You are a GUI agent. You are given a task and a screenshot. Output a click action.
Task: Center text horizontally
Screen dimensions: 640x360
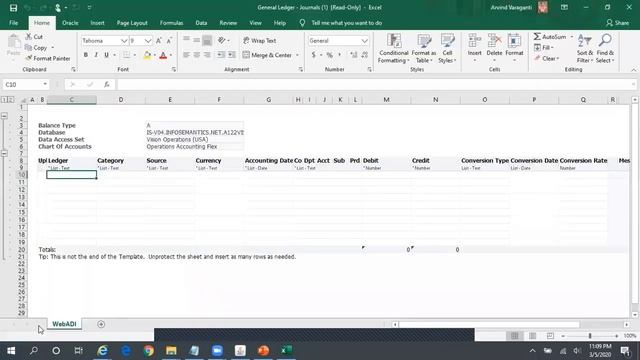[197, 55]
